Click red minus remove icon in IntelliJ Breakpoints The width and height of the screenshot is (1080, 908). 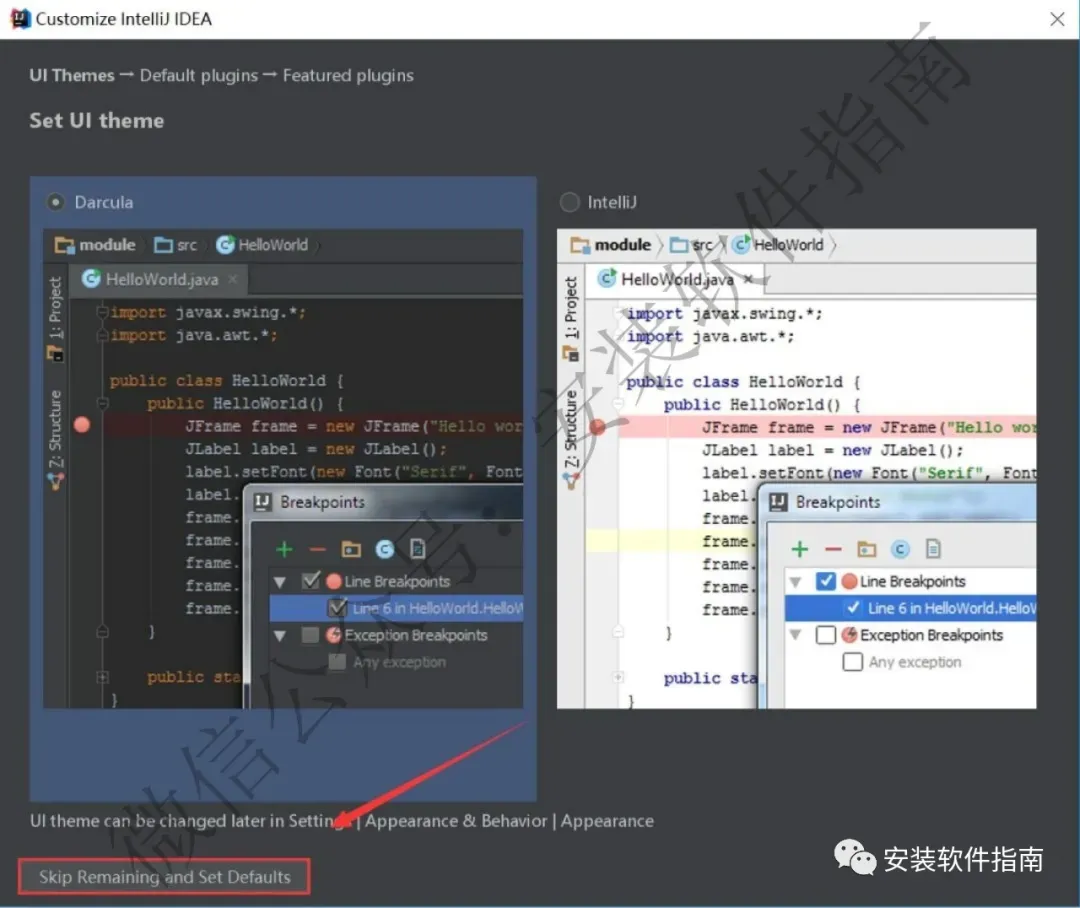pyautogui.click(x=833, y=549)
